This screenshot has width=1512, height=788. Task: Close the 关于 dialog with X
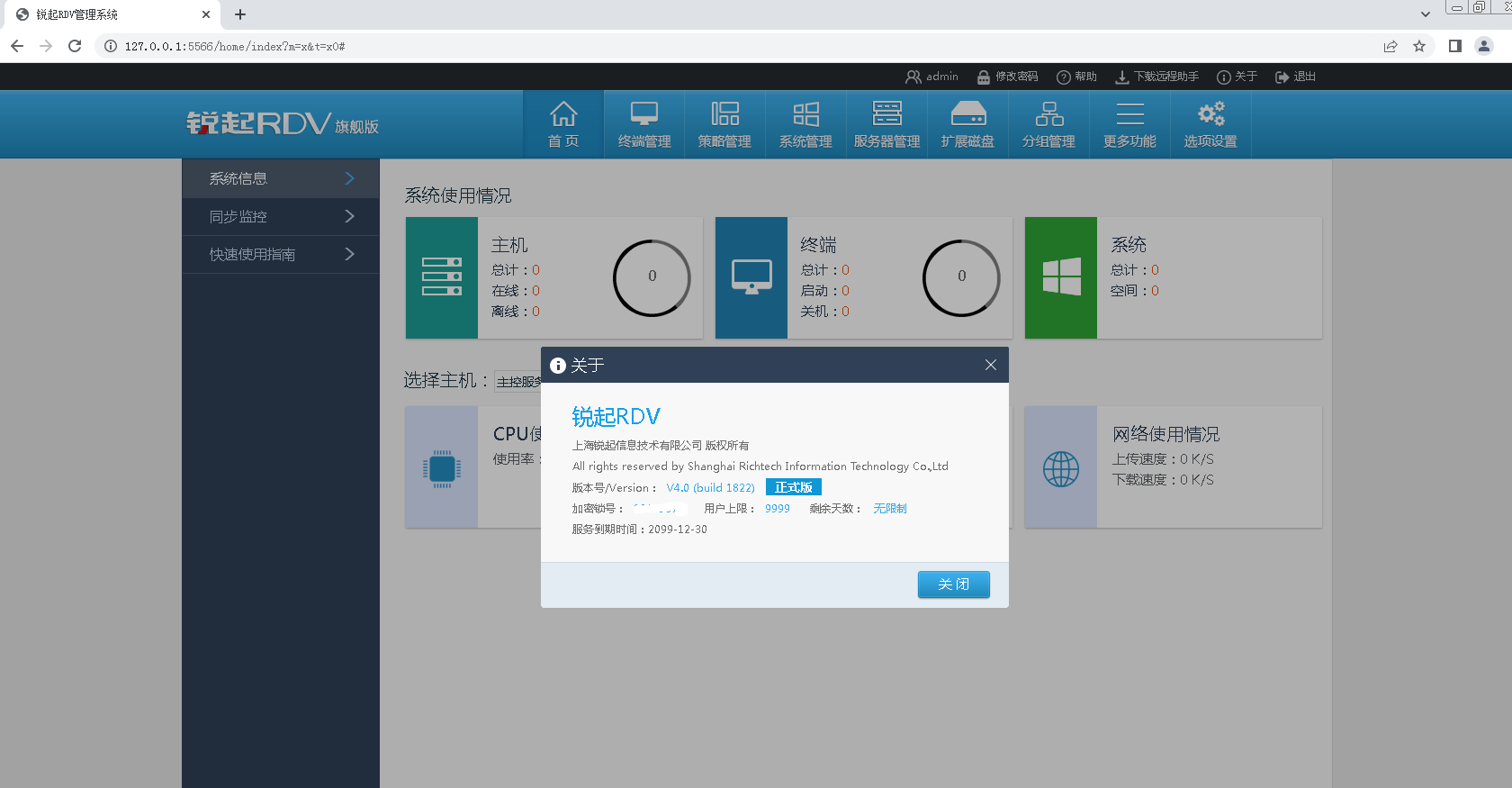pyautogui.click(x=991, y=365)
